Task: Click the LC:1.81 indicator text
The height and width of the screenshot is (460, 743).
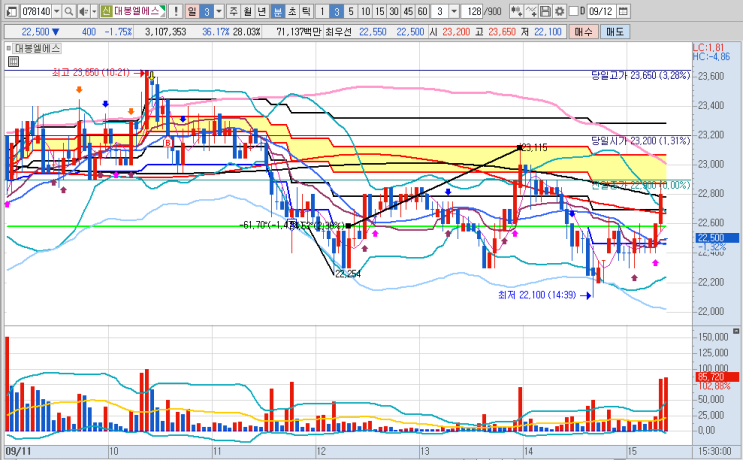Action: (x=708, y=47)
